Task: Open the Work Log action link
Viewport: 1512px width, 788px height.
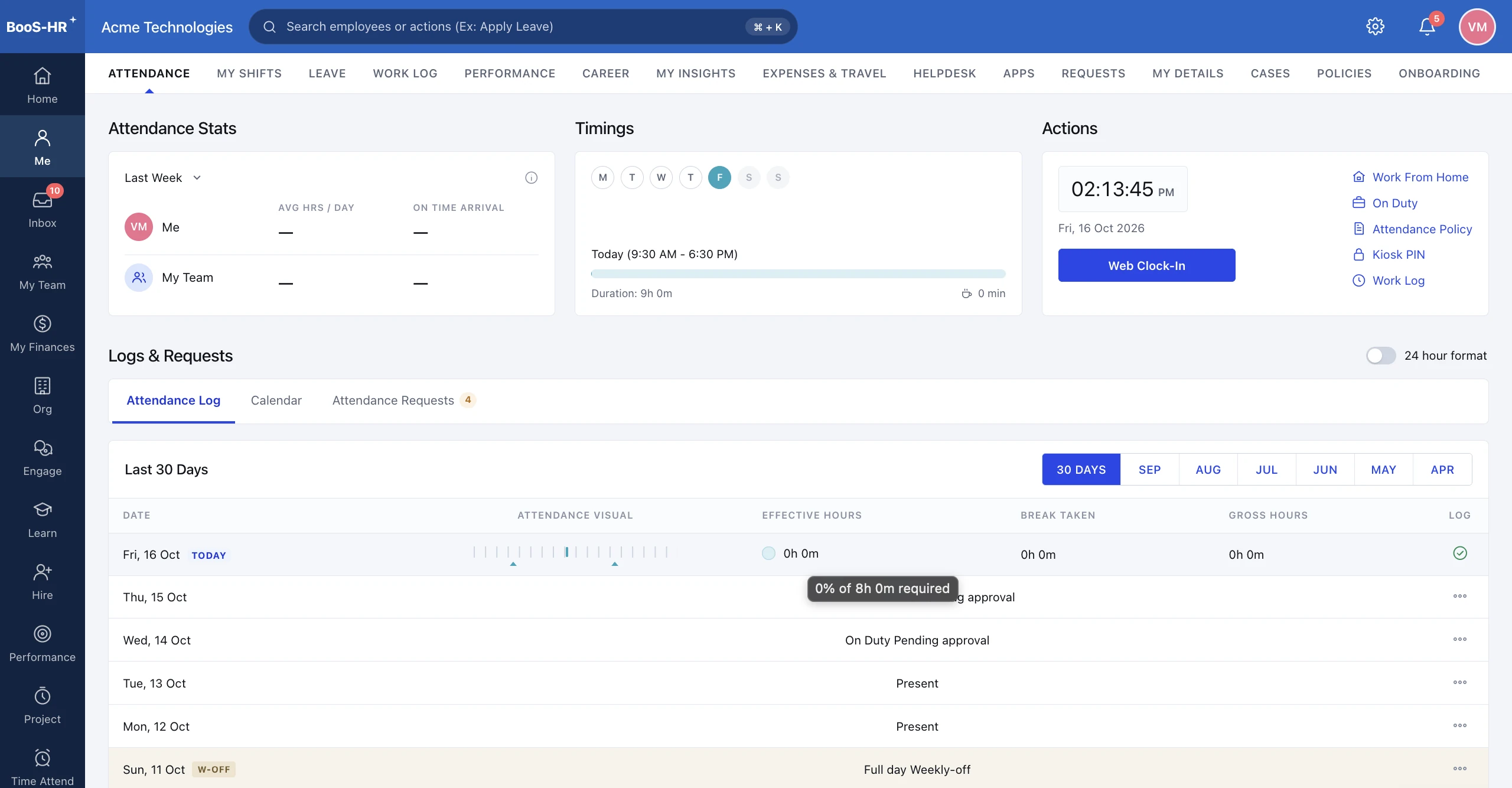Action: pos(1389,281)
